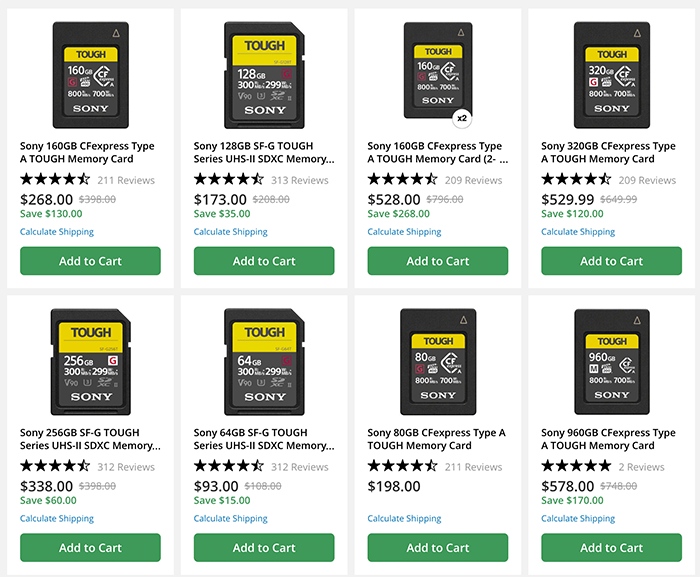Add the $528.00 Sony 160GB 2-pack to cart
This screenshot has height=577, width=700.
tap(438, 261)
